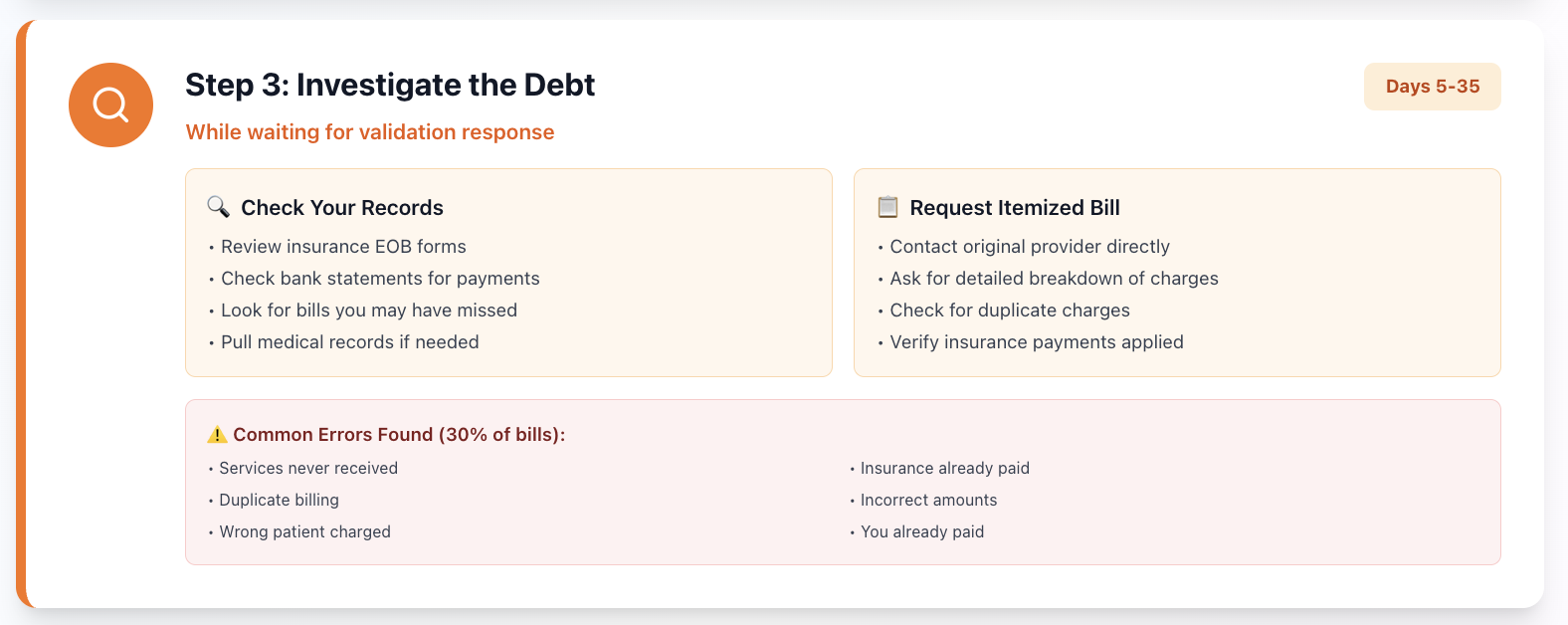1568x625 pixels.
Task: Click the Step 3: Investigate the Debt heading
Action: (x=390, y=85)
